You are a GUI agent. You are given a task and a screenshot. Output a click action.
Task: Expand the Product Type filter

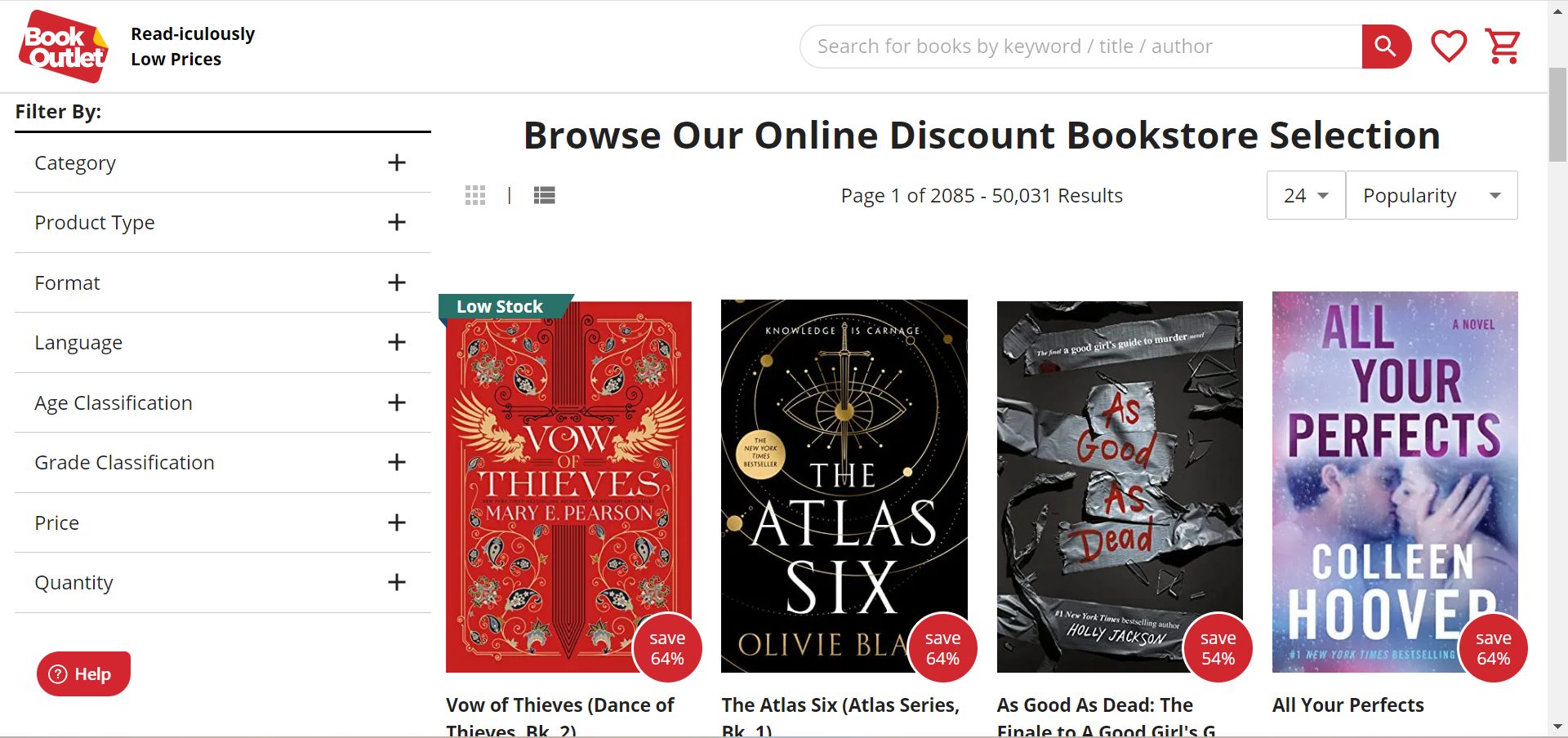click(397, 222)
